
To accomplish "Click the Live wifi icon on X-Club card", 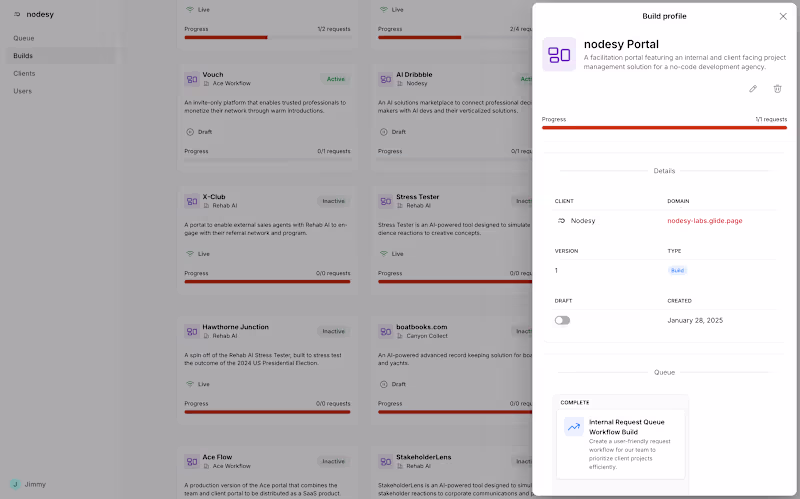I will pos(190,254).
